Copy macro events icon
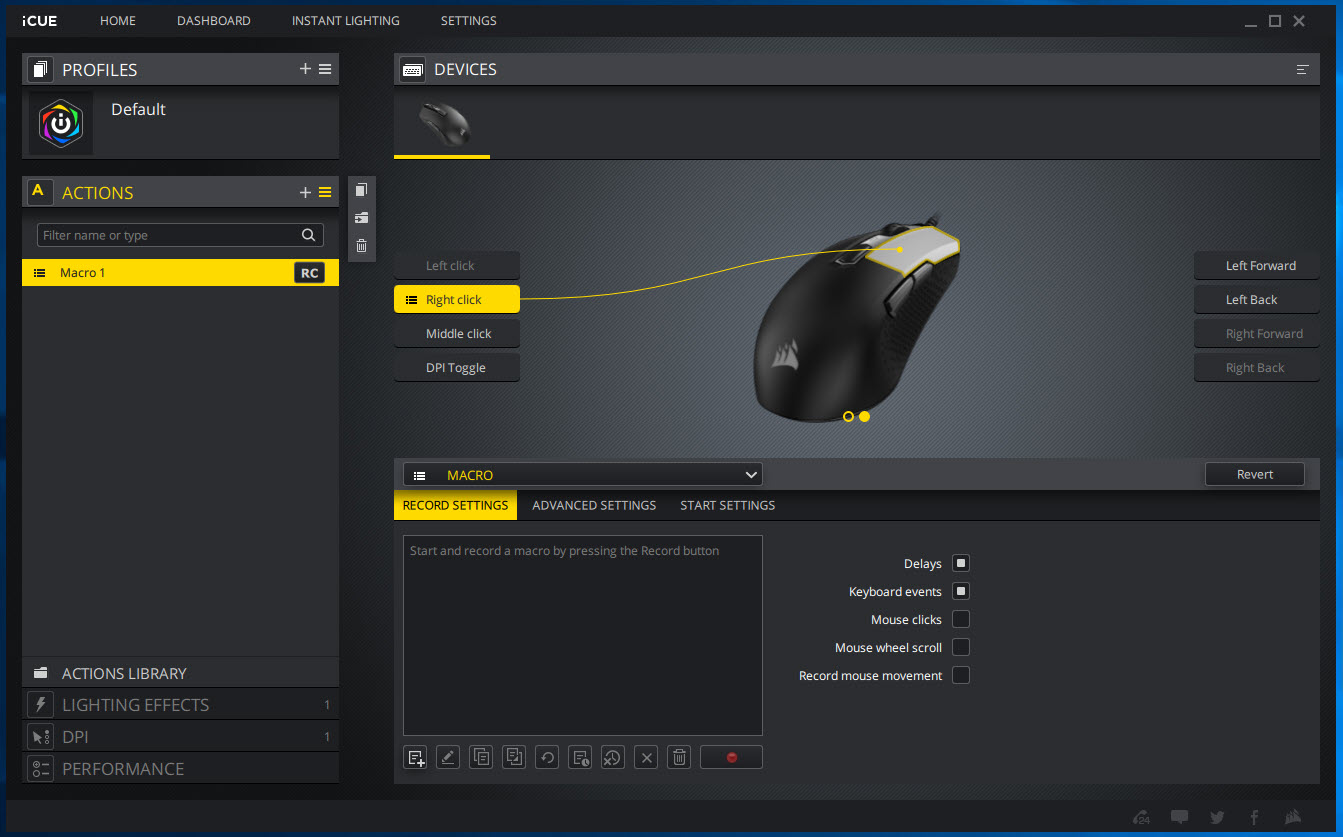The image size is (1343, 837). click(x=481, y=757)
